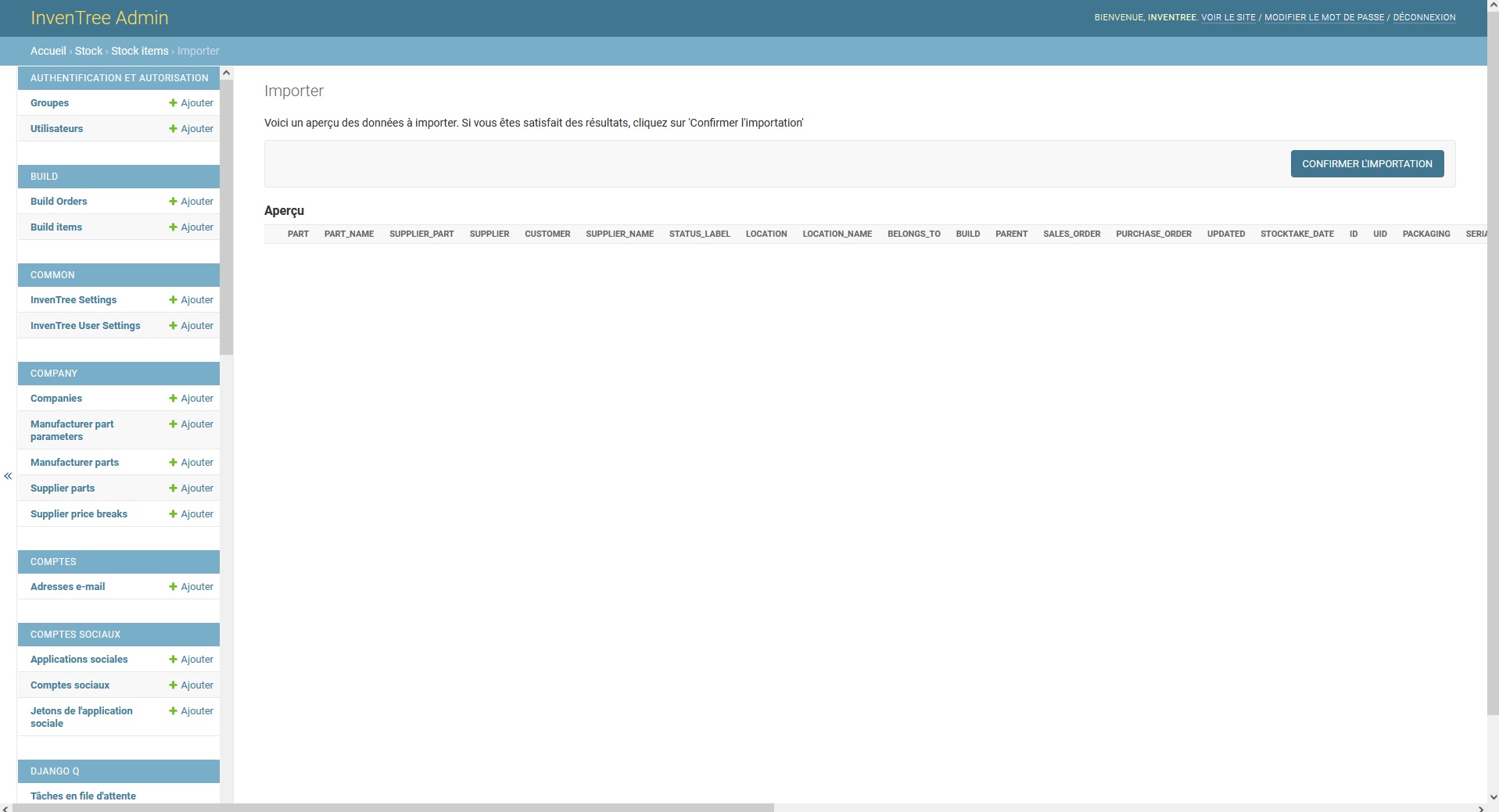Navigate to Stock items breadcrumb link
This screenshot has height=812, width=1499.
click(x=139, y=50)
